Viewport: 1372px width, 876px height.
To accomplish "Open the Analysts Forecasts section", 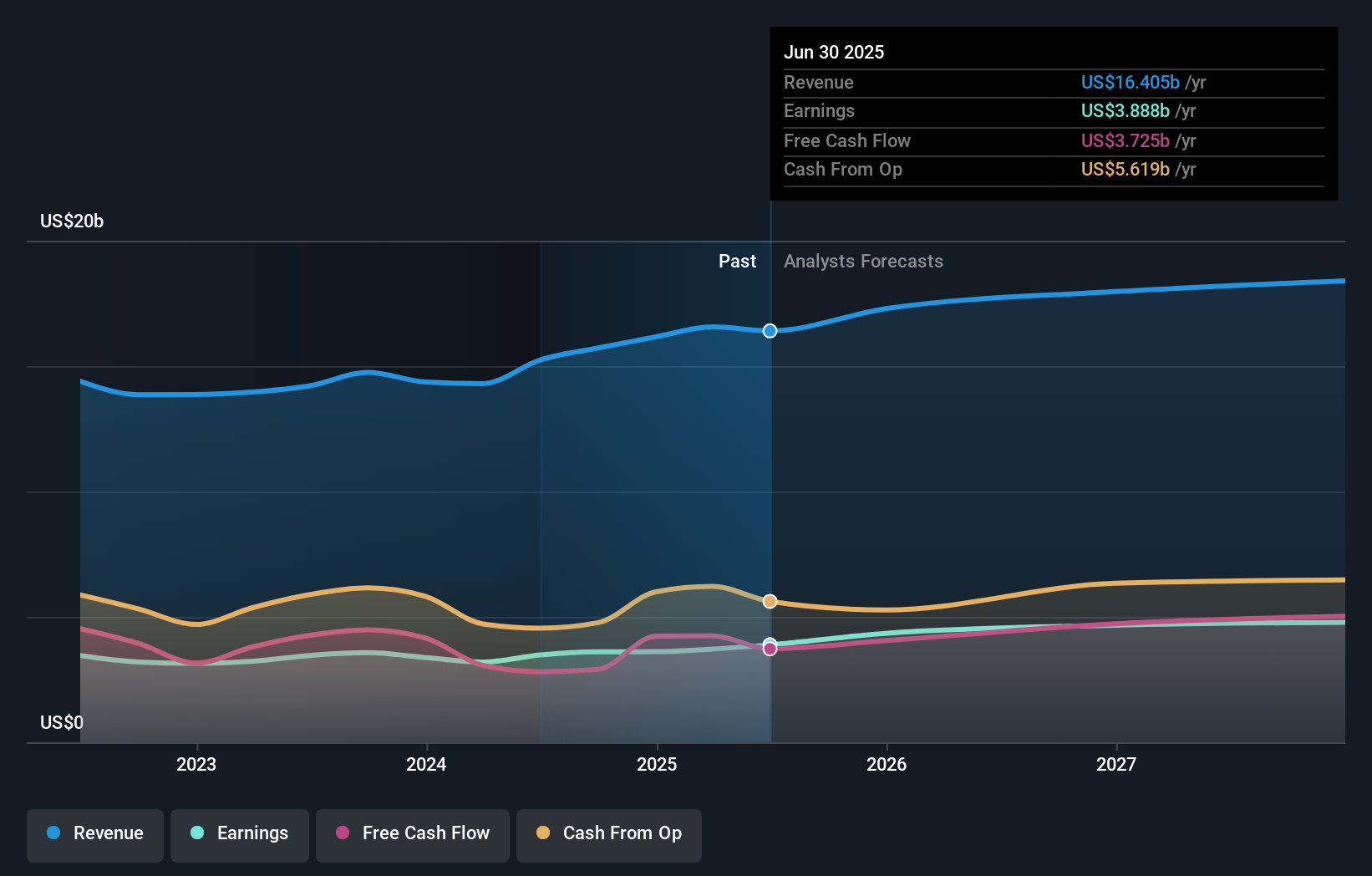I will tap(863, 261).
